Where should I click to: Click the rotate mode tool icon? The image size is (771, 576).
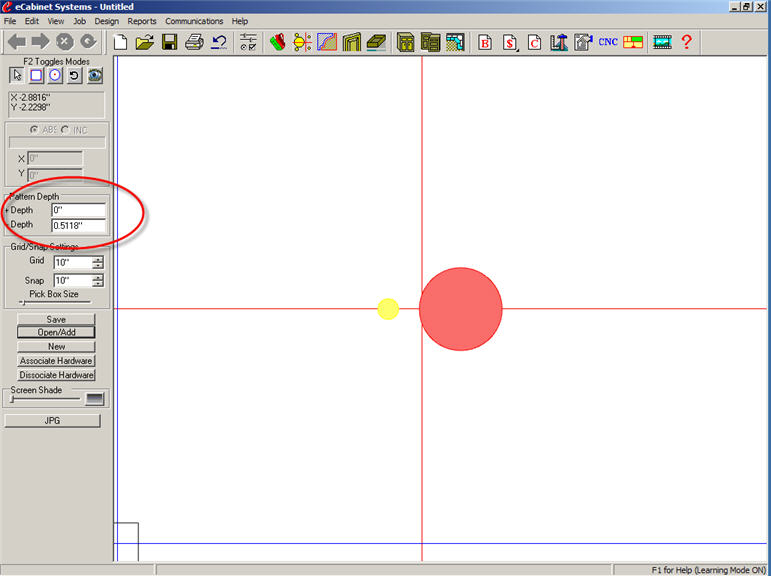click(x=74, y=76)
